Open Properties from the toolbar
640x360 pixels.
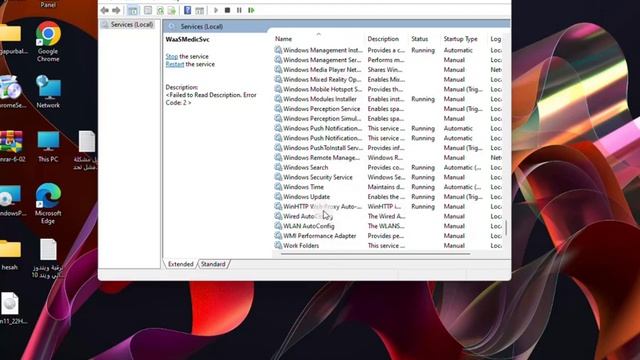[148, 11]
